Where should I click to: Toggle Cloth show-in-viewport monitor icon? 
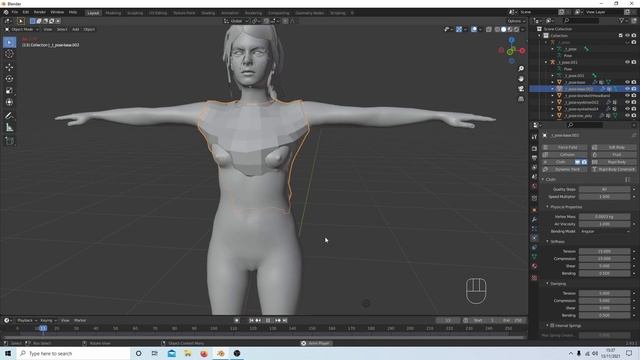coord(578,162)
